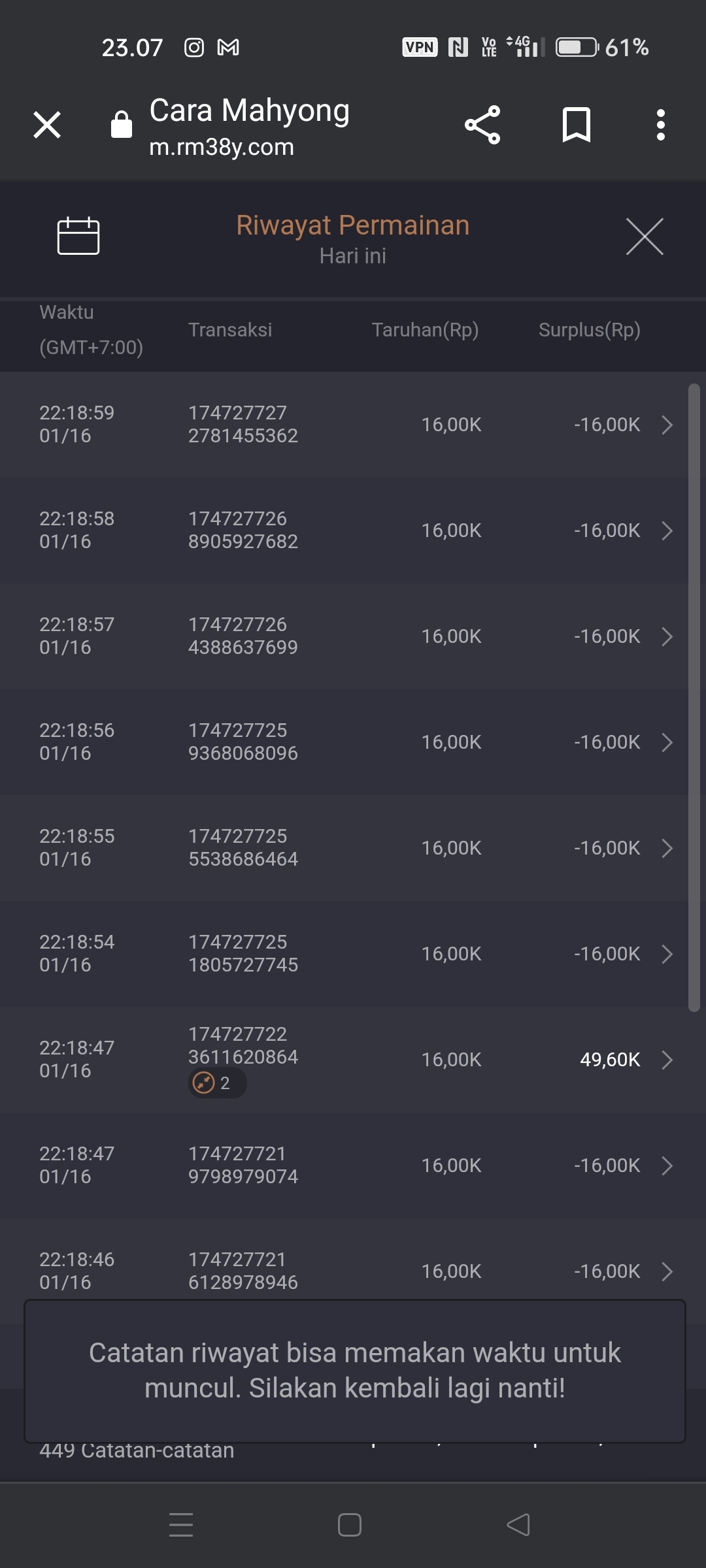
Task: Tap the Hari ini date filter label
Action: coord(353,256)
